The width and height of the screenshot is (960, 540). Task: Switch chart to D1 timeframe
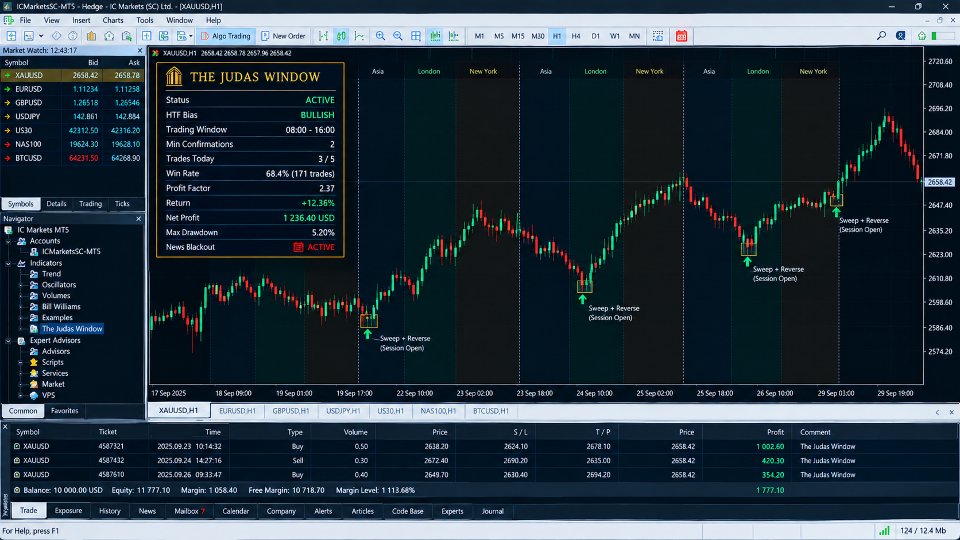click(x=595, y=36)
